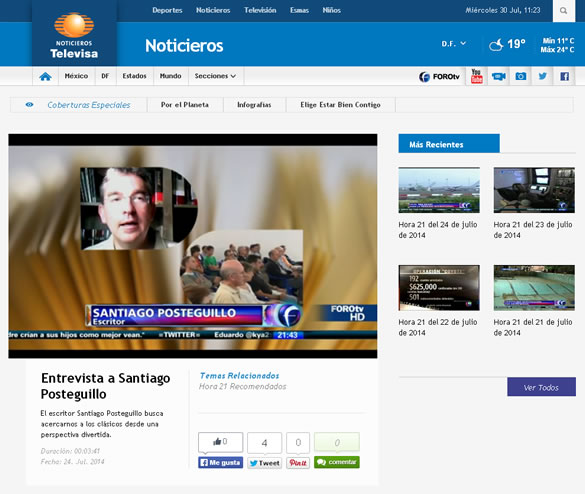Viewport: 585px width, 494px height.
Task: Select the Más Recientes tab header
Action: point(449,144)
